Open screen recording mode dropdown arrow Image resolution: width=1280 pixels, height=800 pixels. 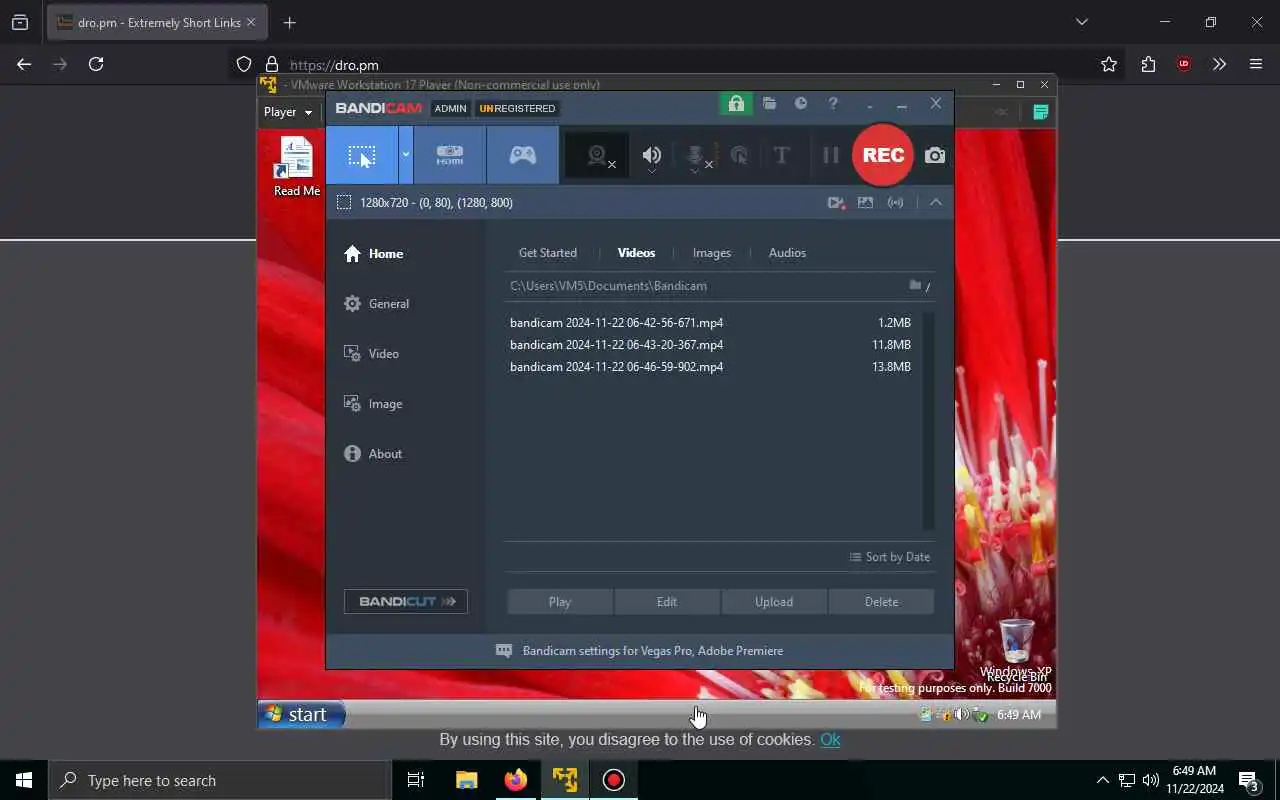coord(406,155)
